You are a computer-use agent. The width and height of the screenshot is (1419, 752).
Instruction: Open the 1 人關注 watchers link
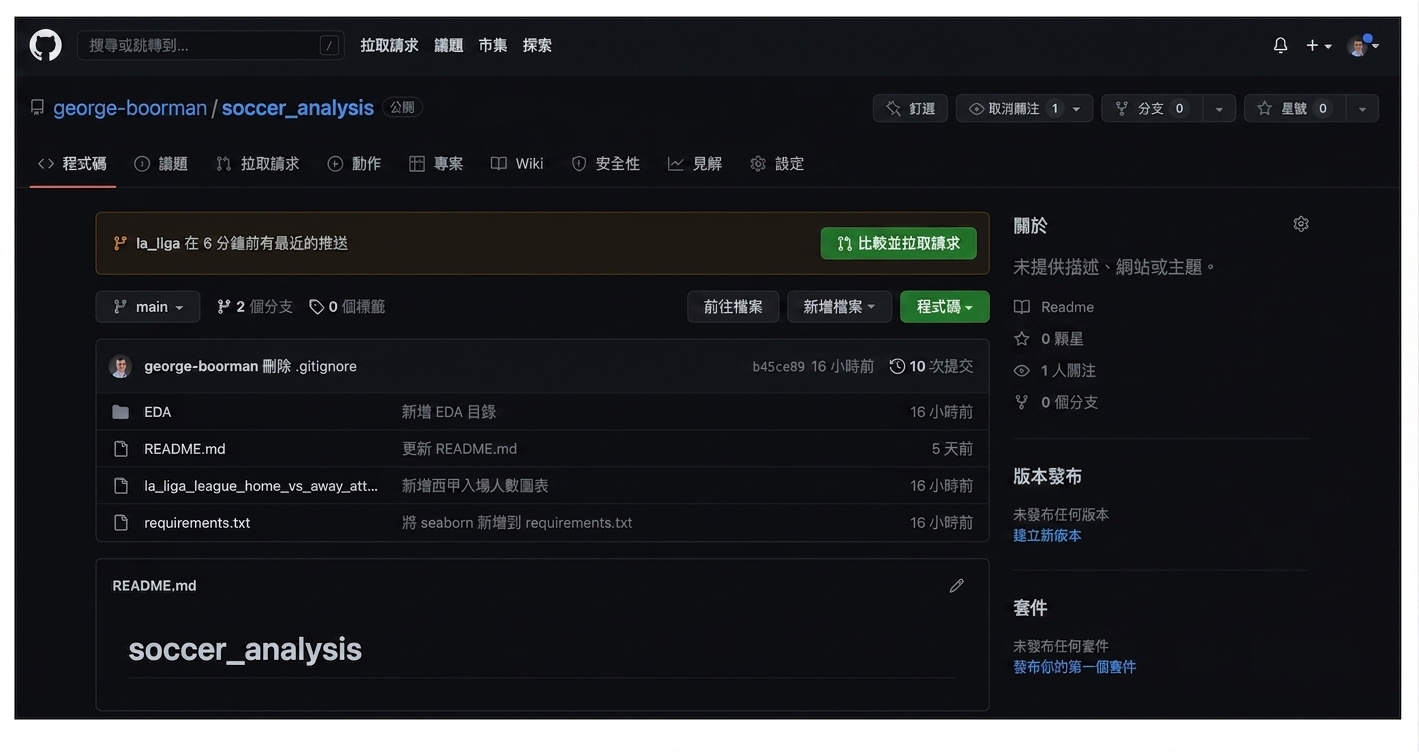1055,371
